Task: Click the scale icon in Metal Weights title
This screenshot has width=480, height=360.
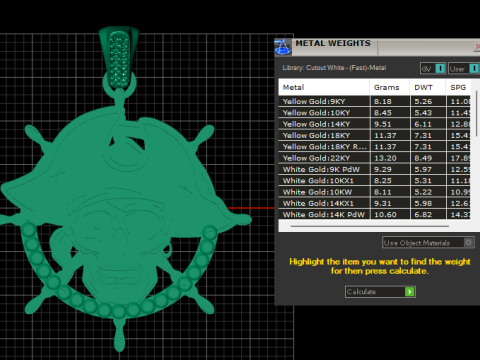Action: (283, 47)
